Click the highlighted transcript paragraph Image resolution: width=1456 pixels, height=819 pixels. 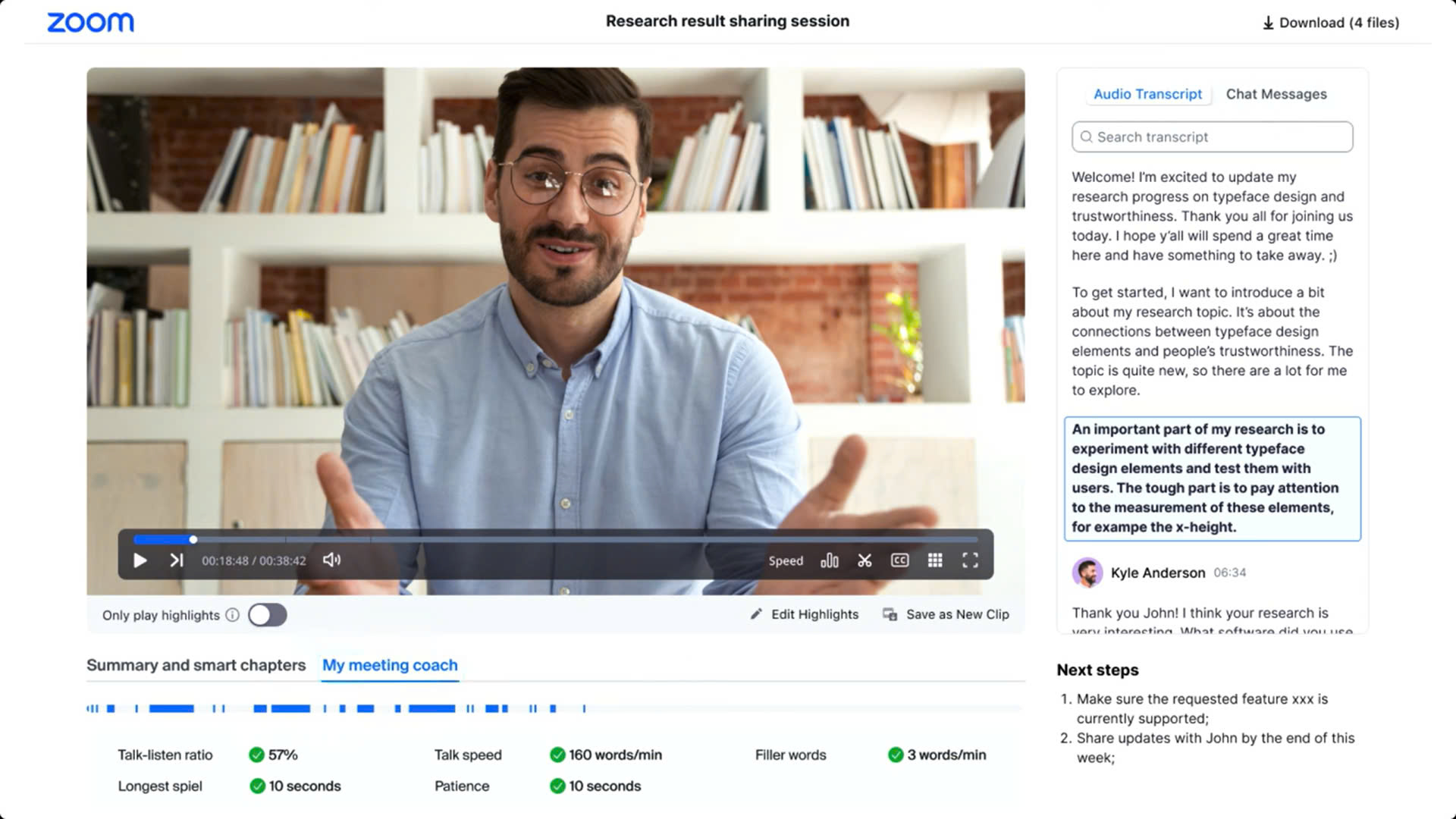point(1212,479)
